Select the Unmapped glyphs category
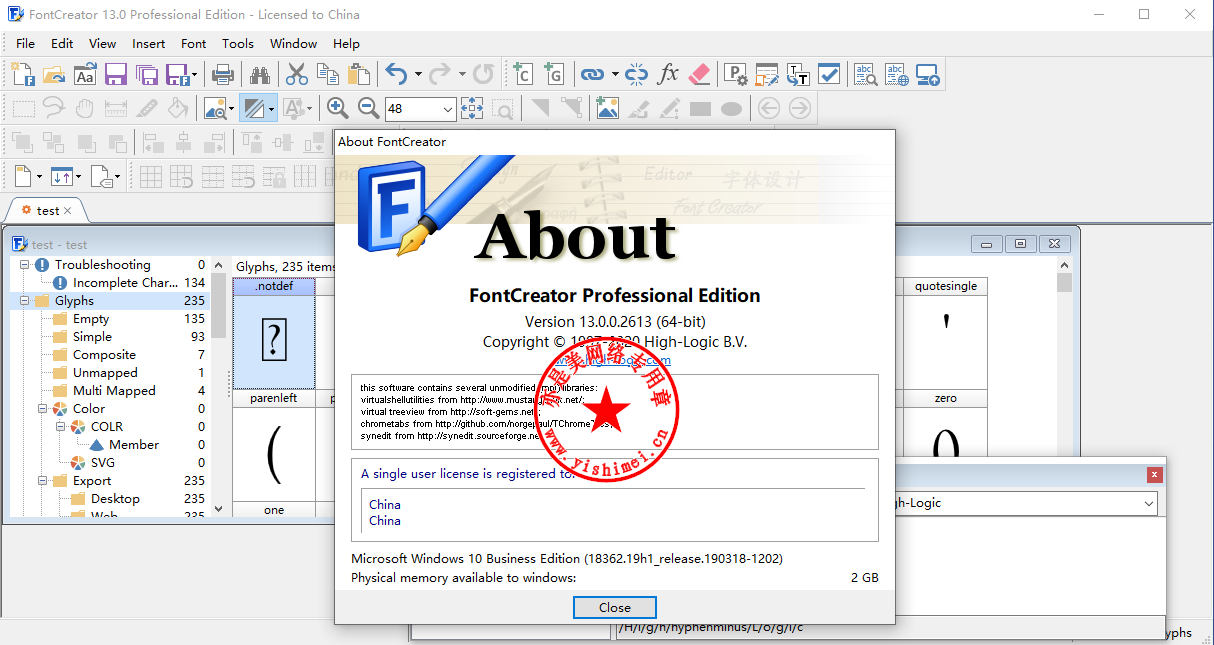The height and width of the screenshot is (645, 1214). pos(105,373)
